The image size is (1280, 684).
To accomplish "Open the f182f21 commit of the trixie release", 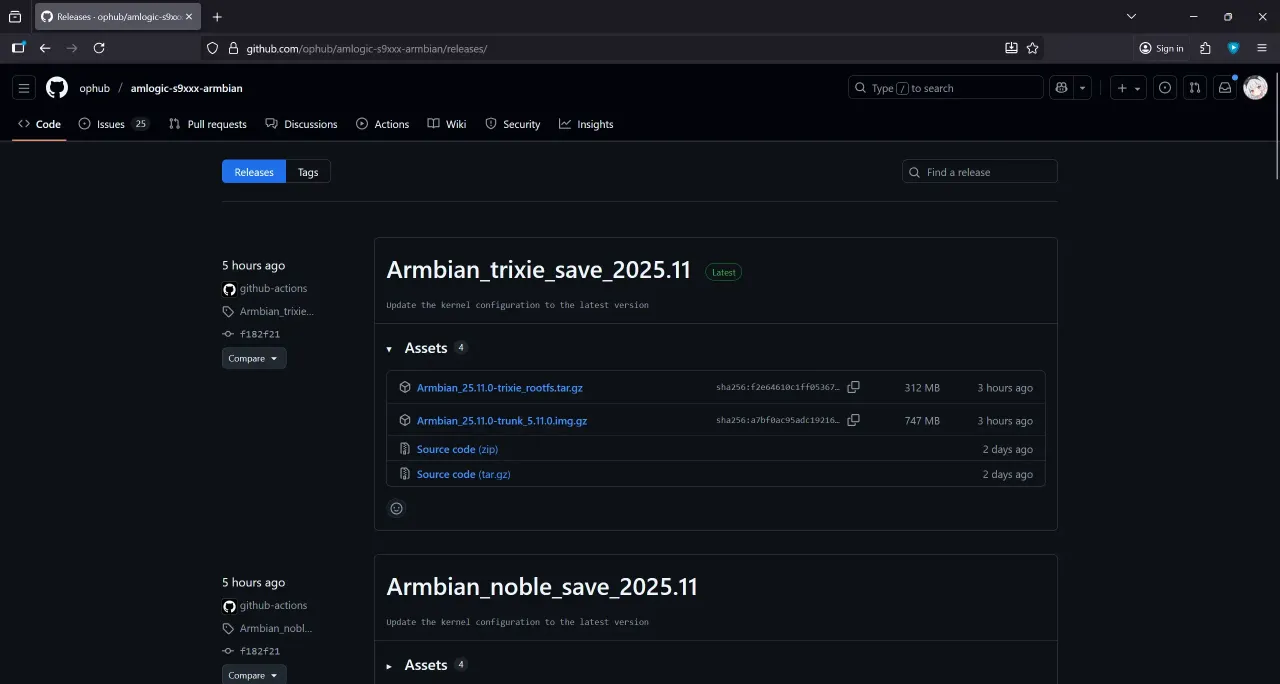I will (x=260, y=334).
